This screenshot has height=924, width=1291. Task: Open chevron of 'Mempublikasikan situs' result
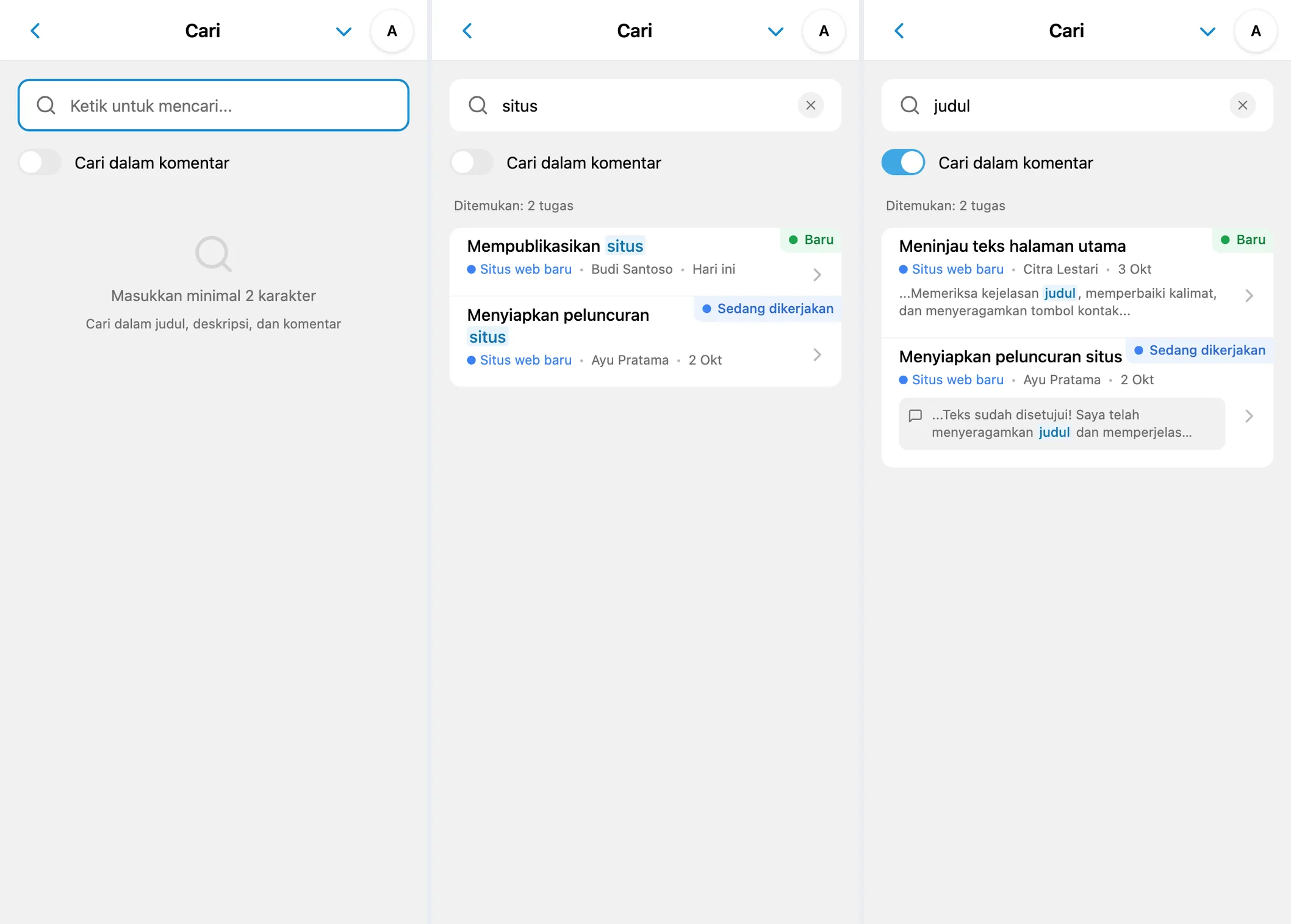(818, 275)
